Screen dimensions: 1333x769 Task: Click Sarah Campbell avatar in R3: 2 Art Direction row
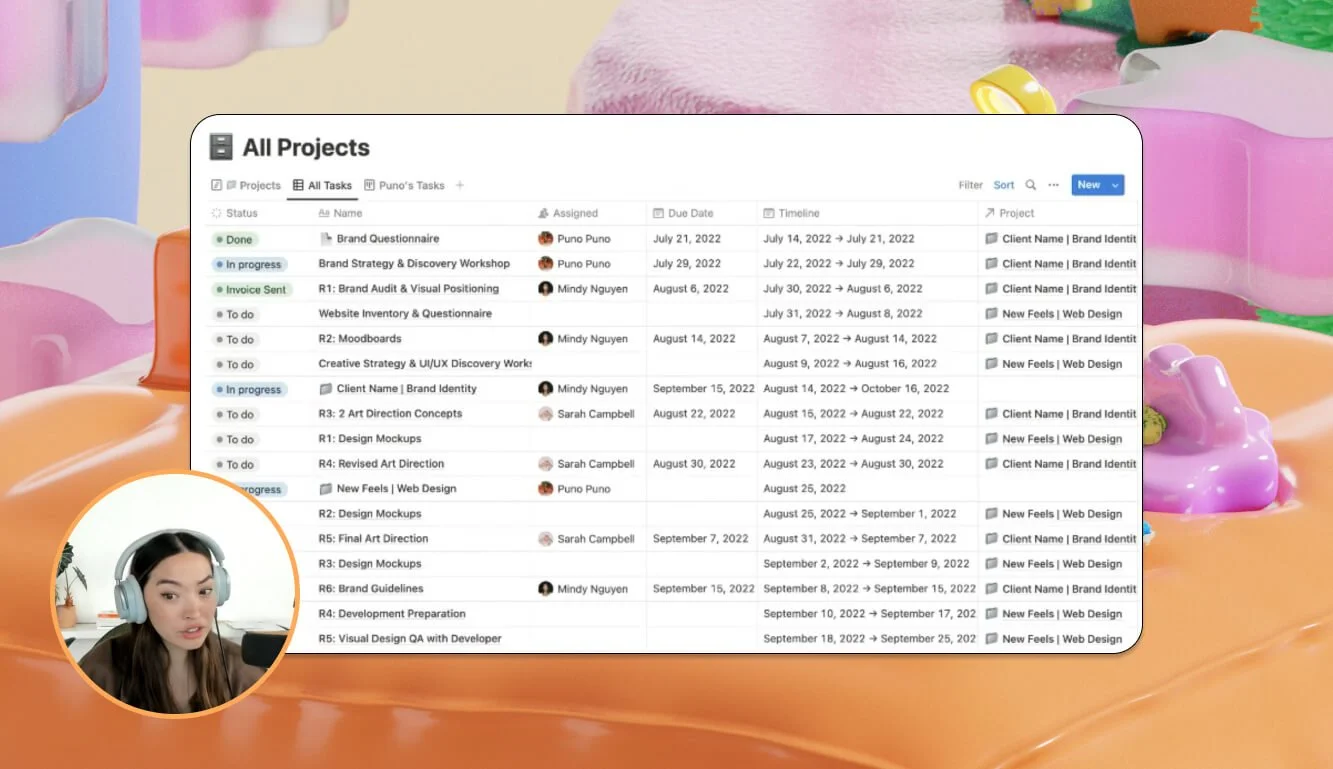pyautogui.click(x=545, y=414)
